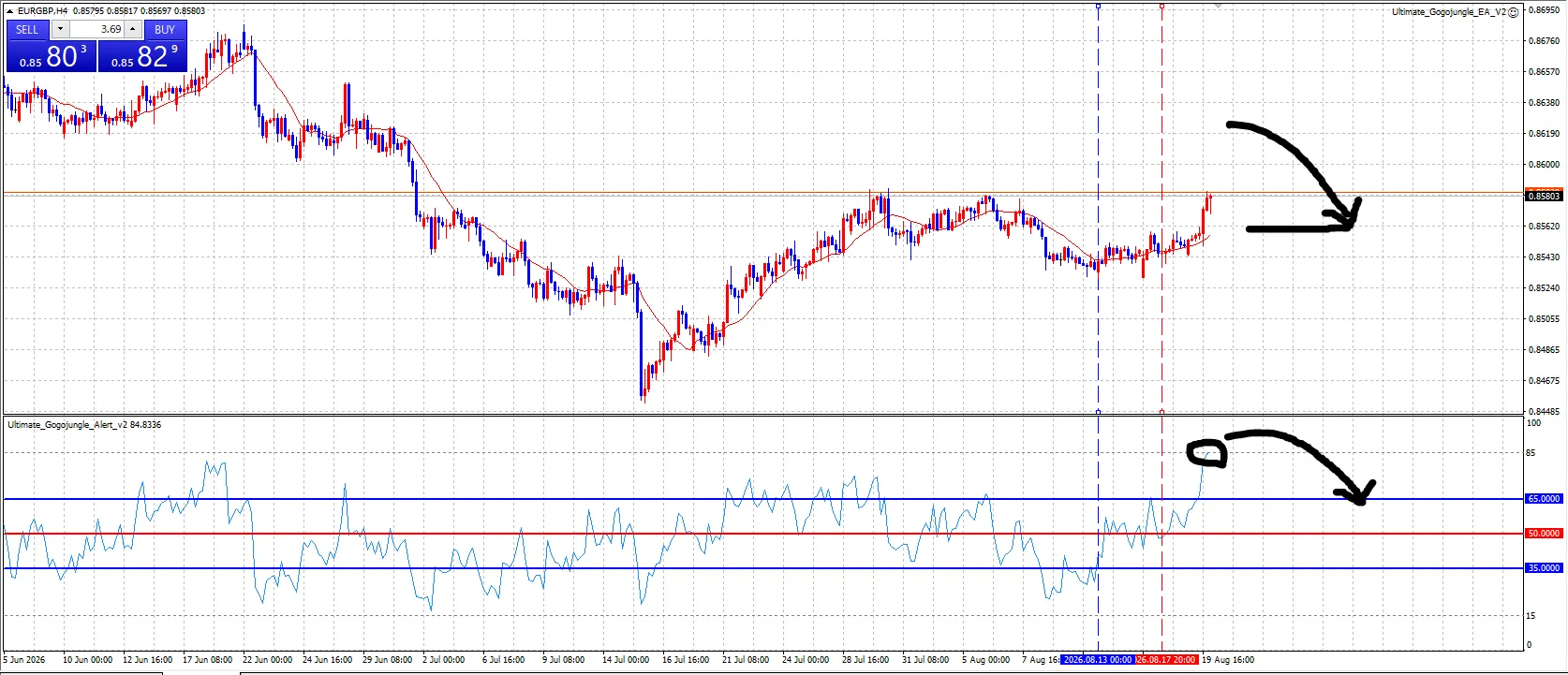Click the 12 Jun 16:00 time label

pyautogui.click(x=147, y=660)
